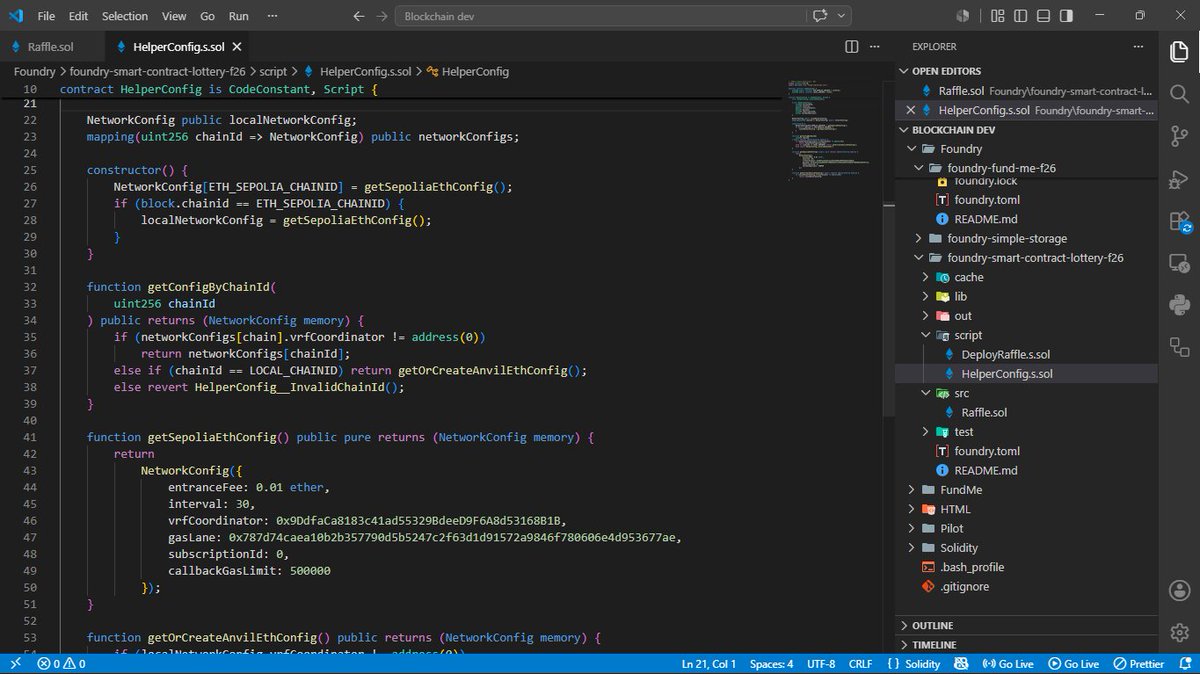Change Spaces: 4 indentation setting
This screenshot has width=1200, height=674.
tap(771, 664)
